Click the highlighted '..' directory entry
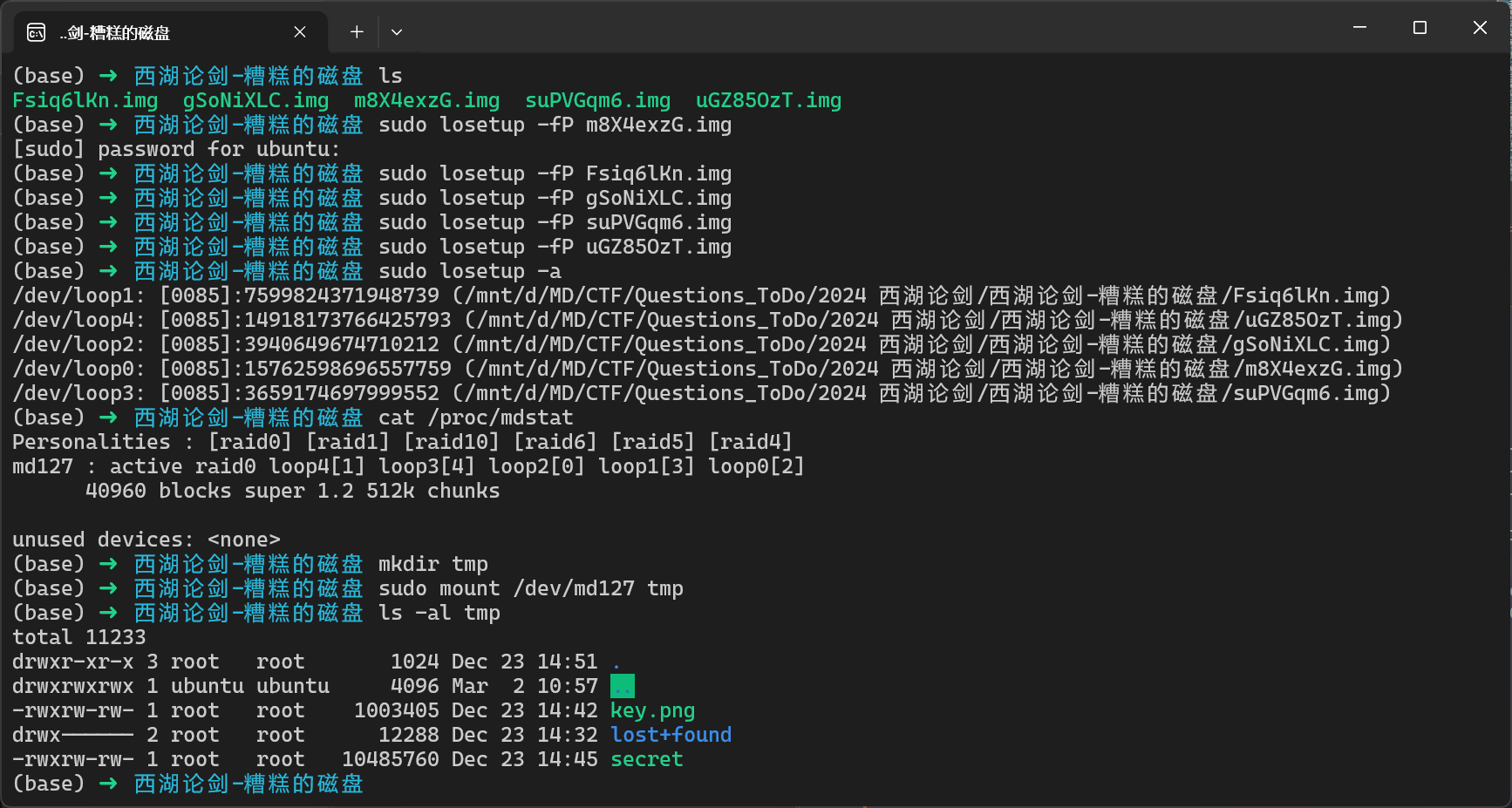The image size is (1512, 808). [623, 686]
